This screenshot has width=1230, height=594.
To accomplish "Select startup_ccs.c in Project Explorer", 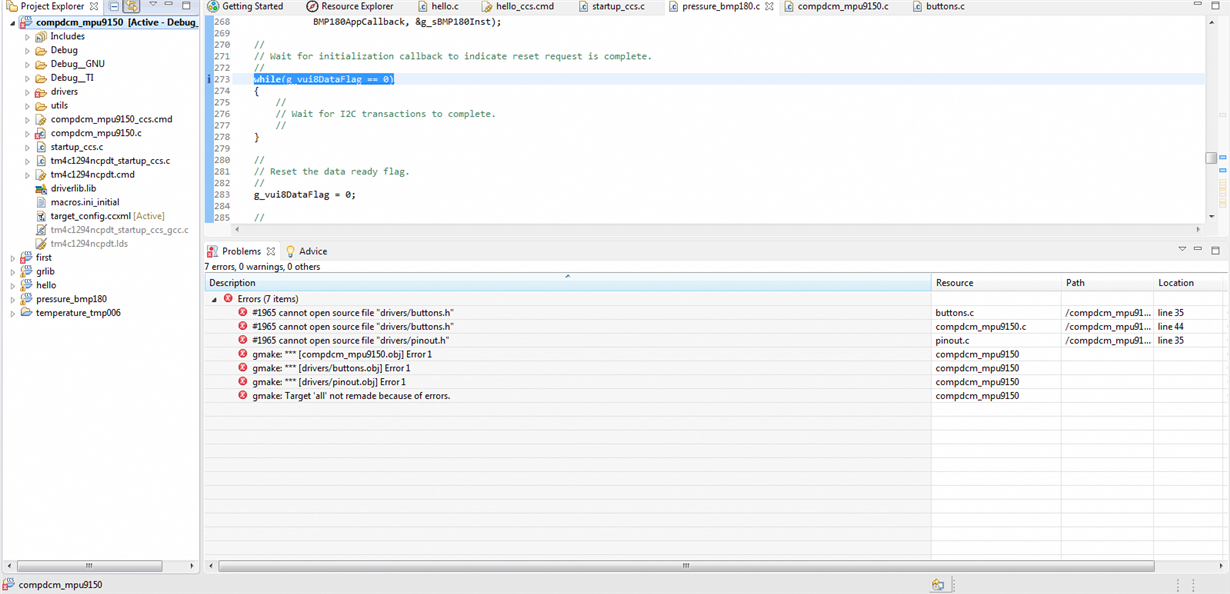I will [77, 147].
